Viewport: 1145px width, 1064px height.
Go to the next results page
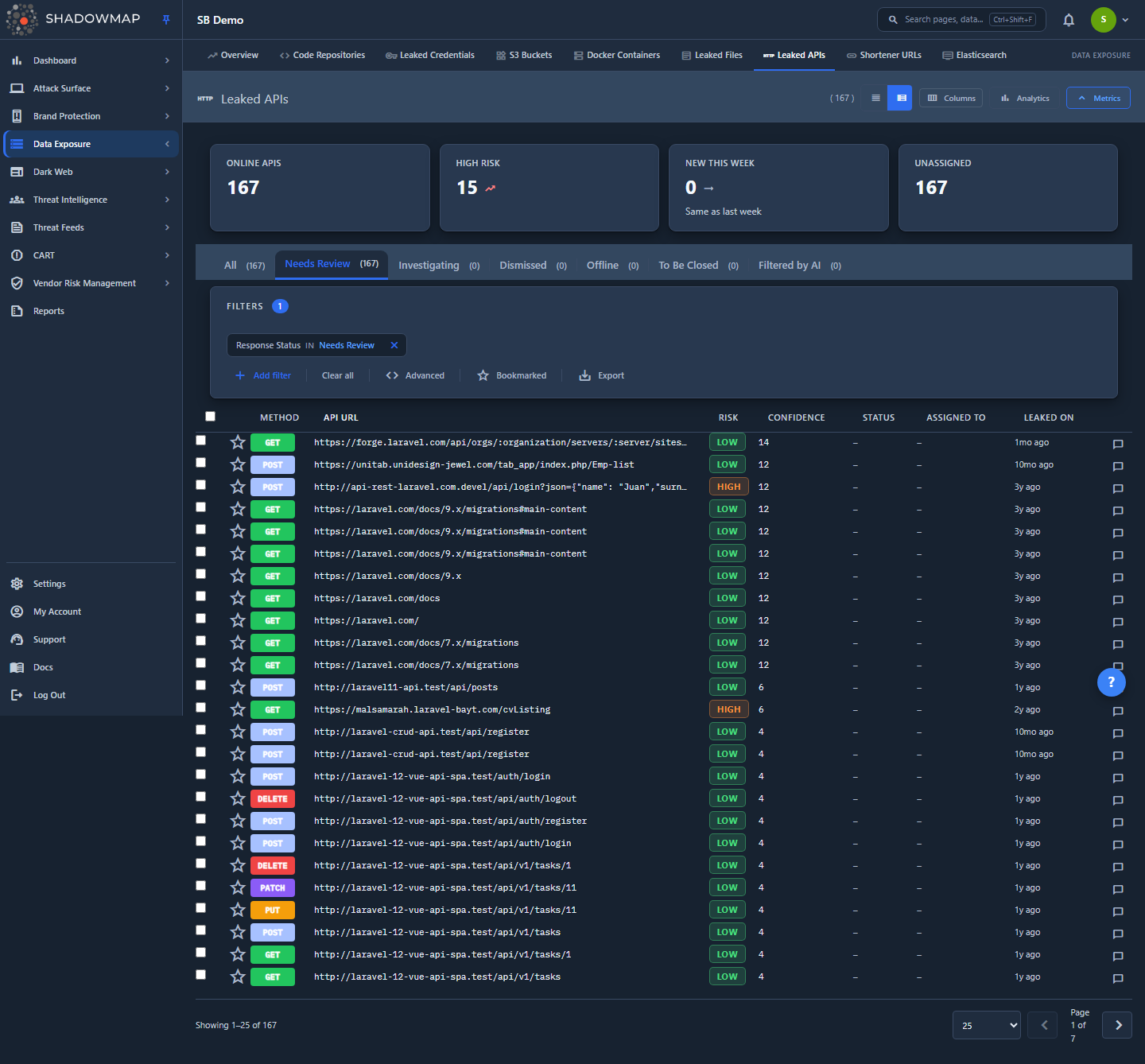1117,1025
